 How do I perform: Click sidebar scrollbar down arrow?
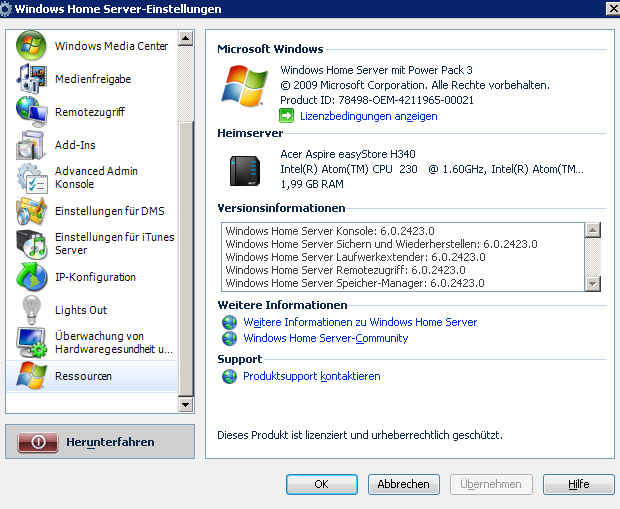[185, 405]
